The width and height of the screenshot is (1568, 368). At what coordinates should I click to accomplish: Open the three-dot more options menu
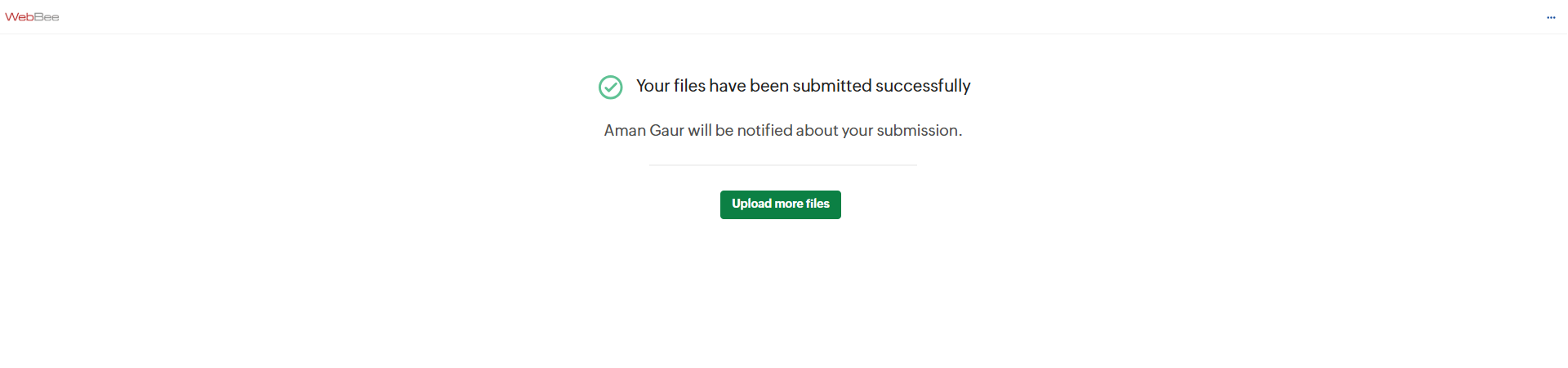pos(1551,17)
